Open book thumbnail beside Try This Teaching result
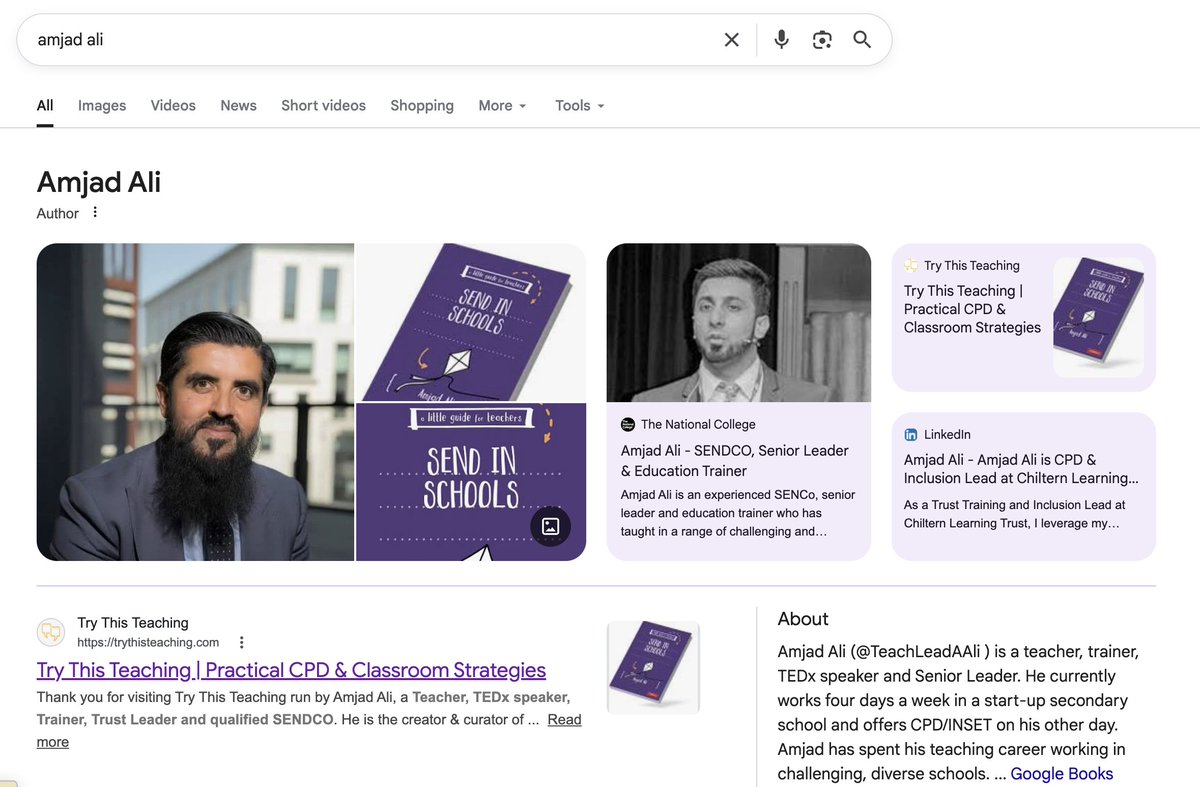Image resolution: width=1200 pixels, height=787 pixels. click(653, 667)
